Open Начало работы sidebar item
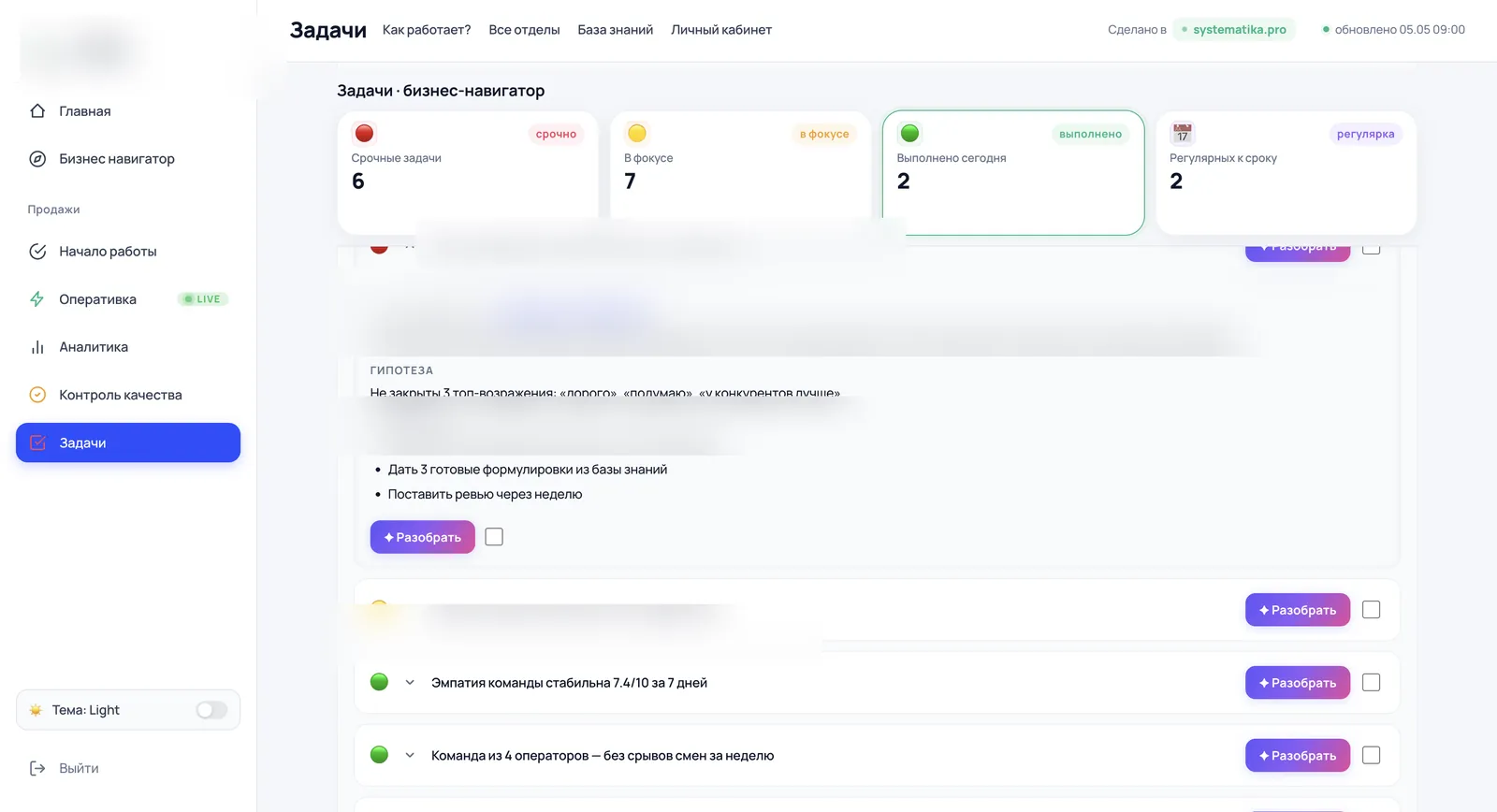This screenshot has width=1497, height=812. click(128, 252)
